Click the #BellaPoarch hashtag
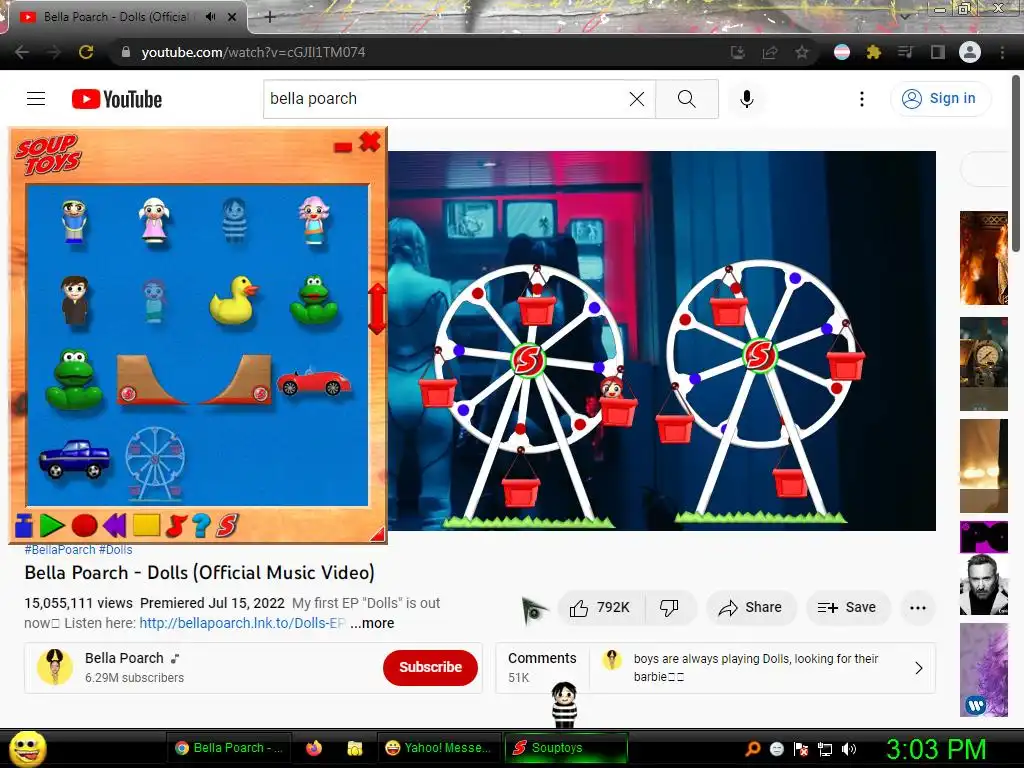The width and height of the screenshot is (1024, 768). point(60,550)
